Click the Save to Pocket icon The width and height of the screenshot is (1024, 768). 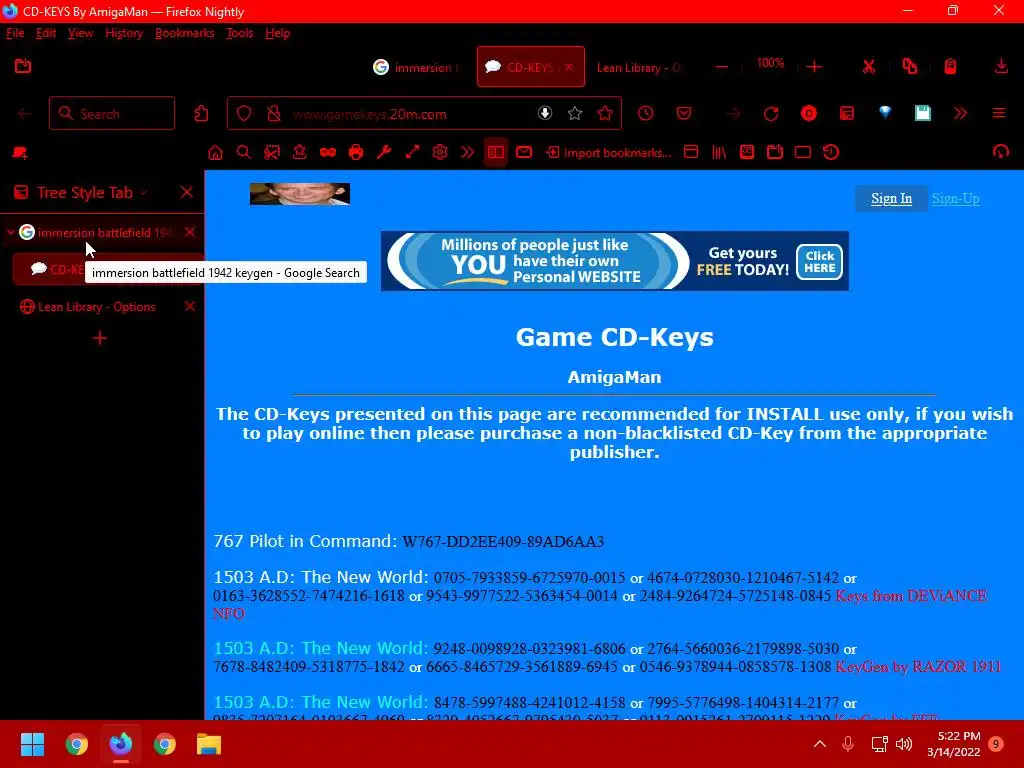tap(684, 114)
